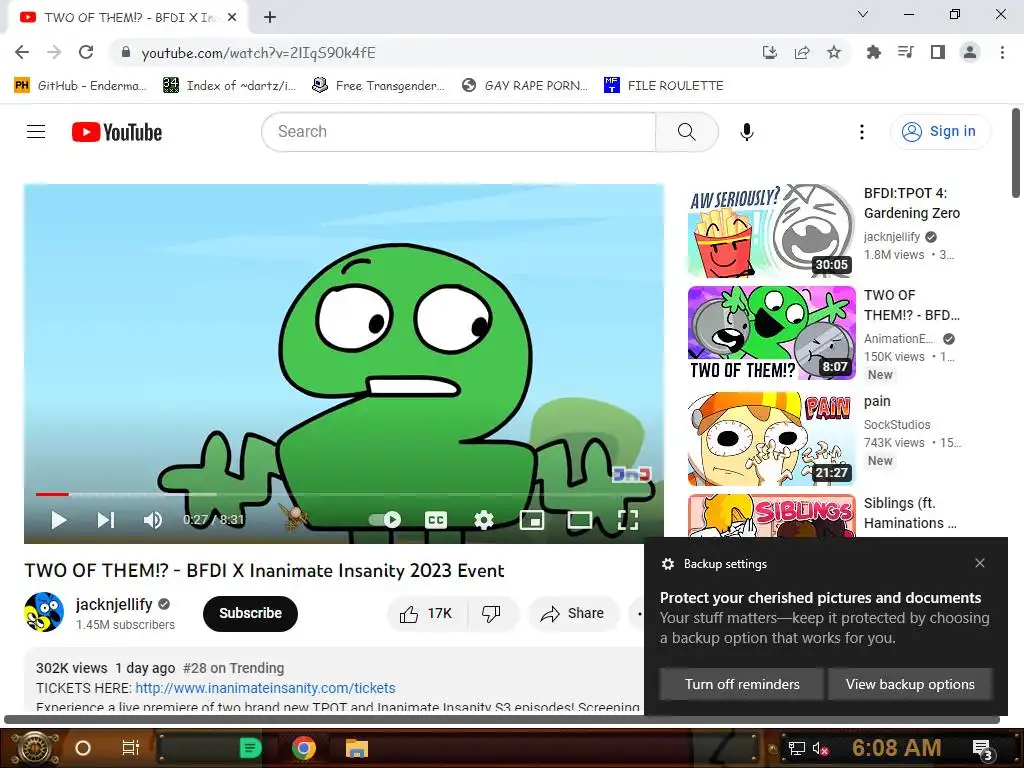Click View backup options button
1024x768 pixels.
(910, 684)
